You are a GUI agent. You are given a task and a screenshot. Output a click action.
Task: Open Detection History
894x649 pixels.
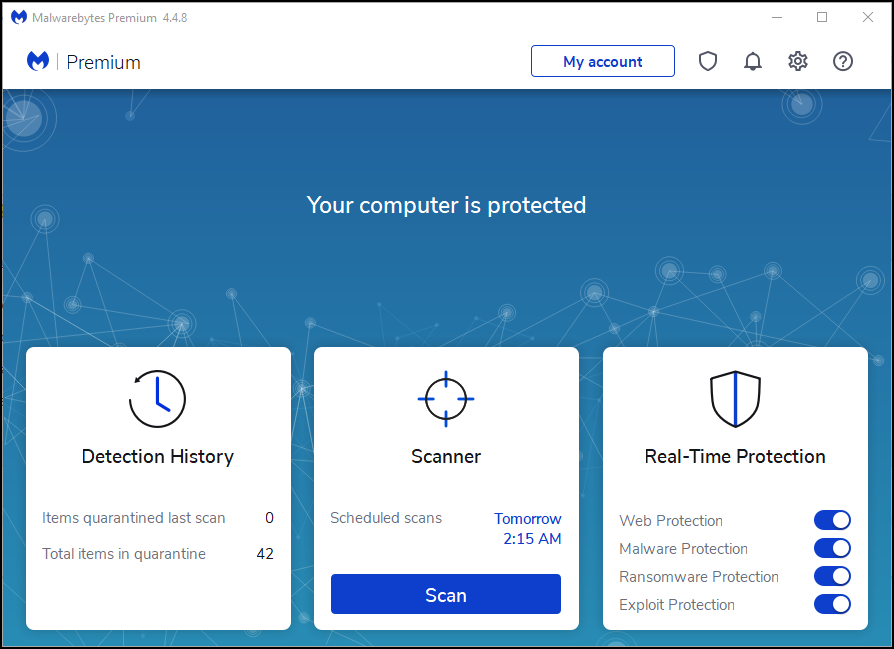157,456
